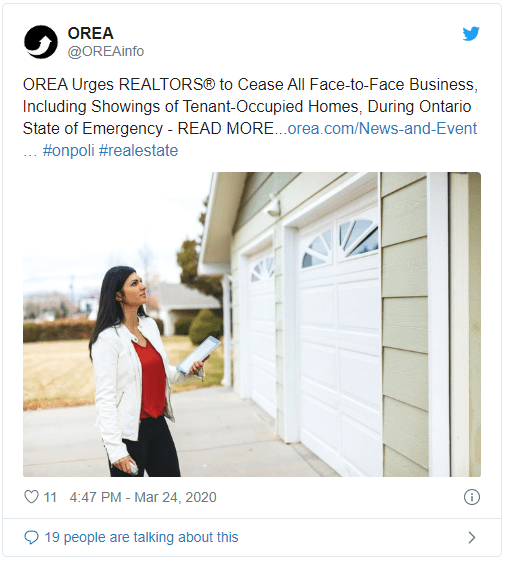This screenshot has height=567, width=511.
Task: Open the tweet info circle icon
Action: 472,497
